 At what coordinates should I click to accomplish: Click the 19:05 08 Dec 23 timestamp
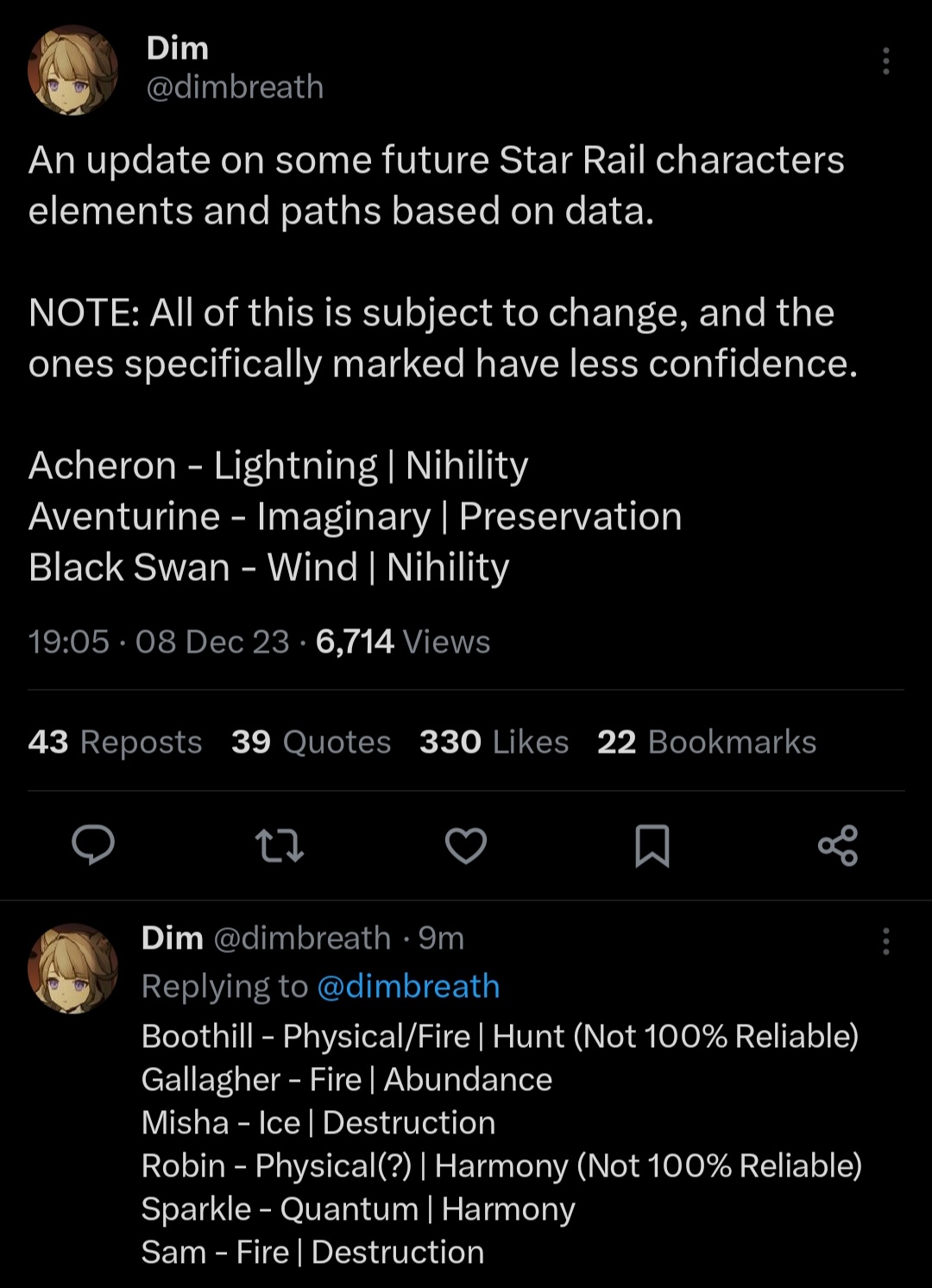(x=158, y=641)
